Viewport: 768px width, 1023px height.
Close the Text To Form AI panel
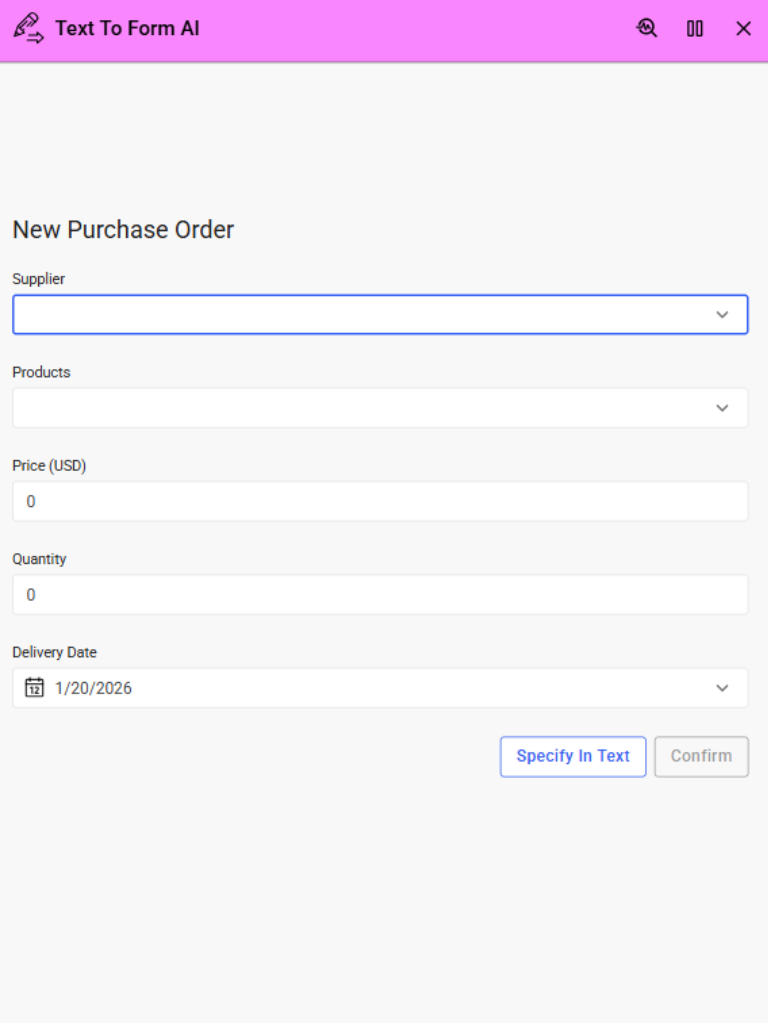tap(743, 28)
